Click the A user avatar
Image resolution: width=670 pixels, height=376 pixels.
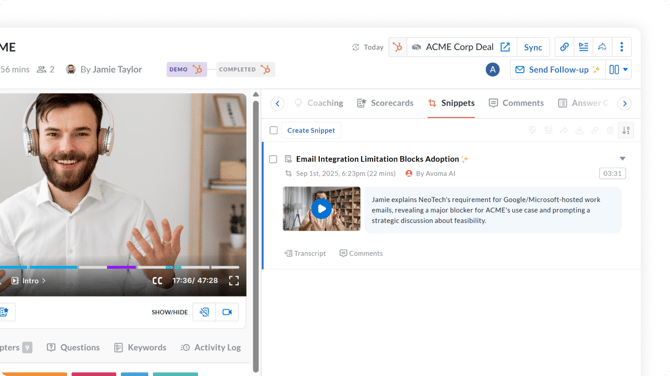pyautogui.click(x=492, y=69)
